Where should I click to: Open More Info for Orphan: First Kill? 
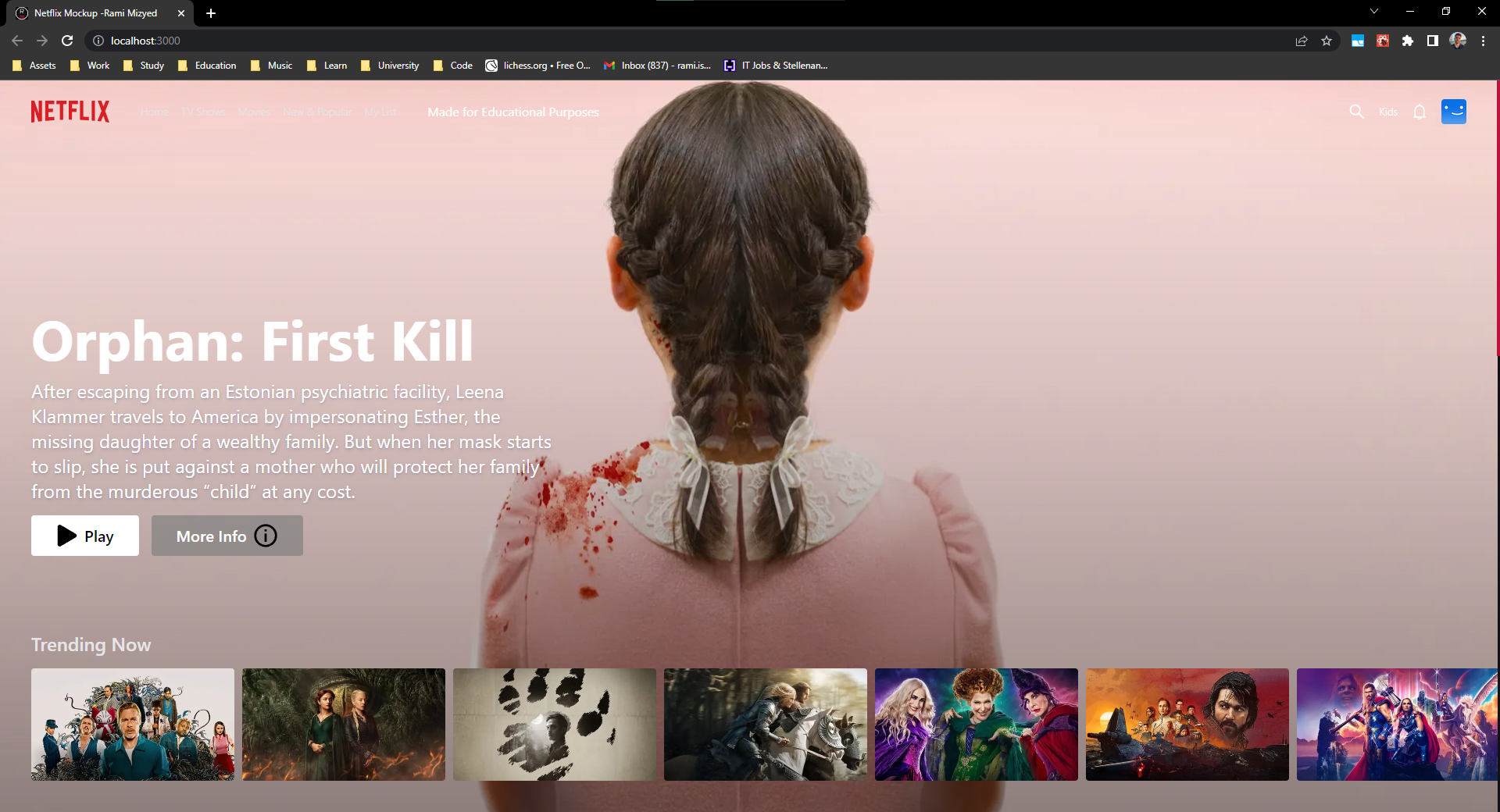click(227, 536)
